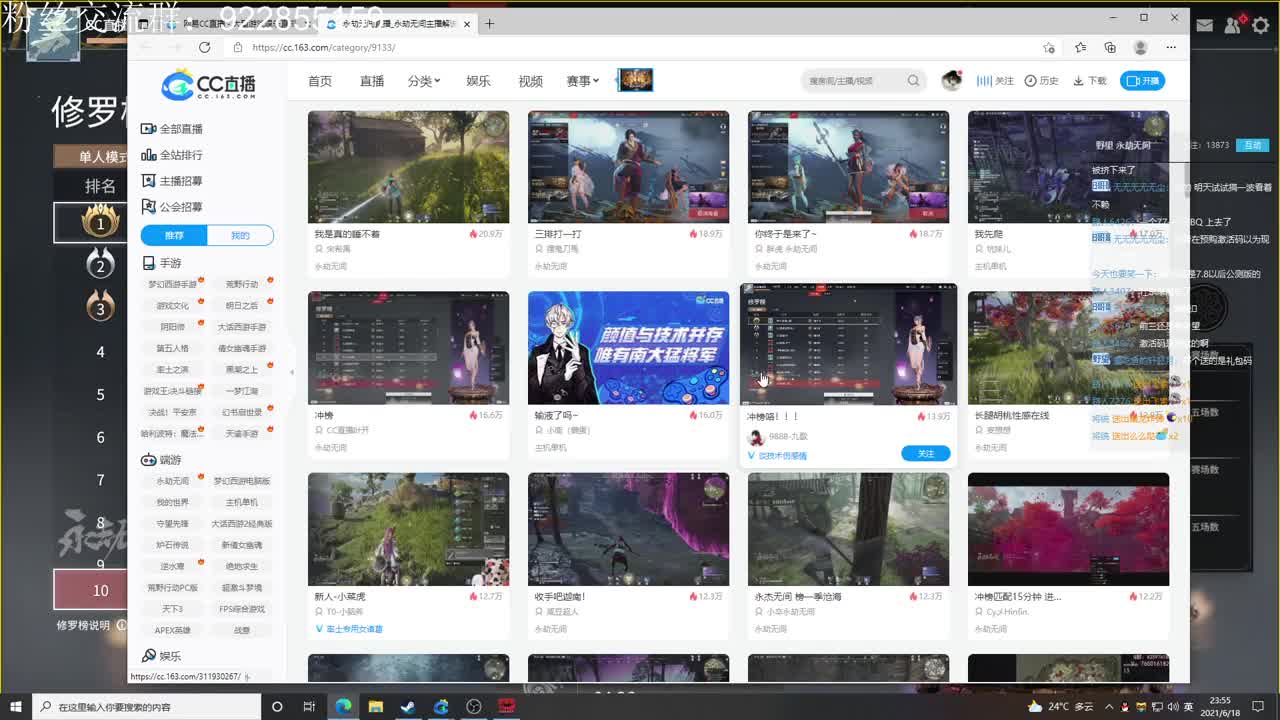This screenshot has height=720, width=1280.
Task: Open the 颜值与技术并存 banner stream
Action: point(628,348)
